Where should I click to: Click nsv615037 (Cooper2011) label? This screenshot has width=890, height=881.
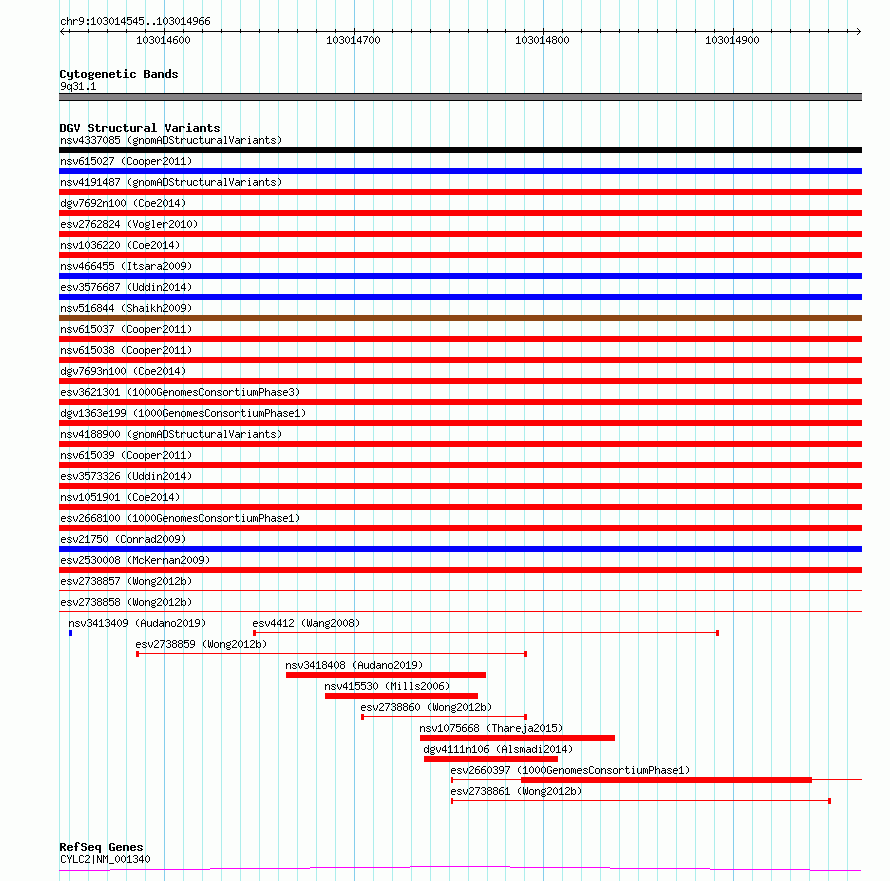126,329
